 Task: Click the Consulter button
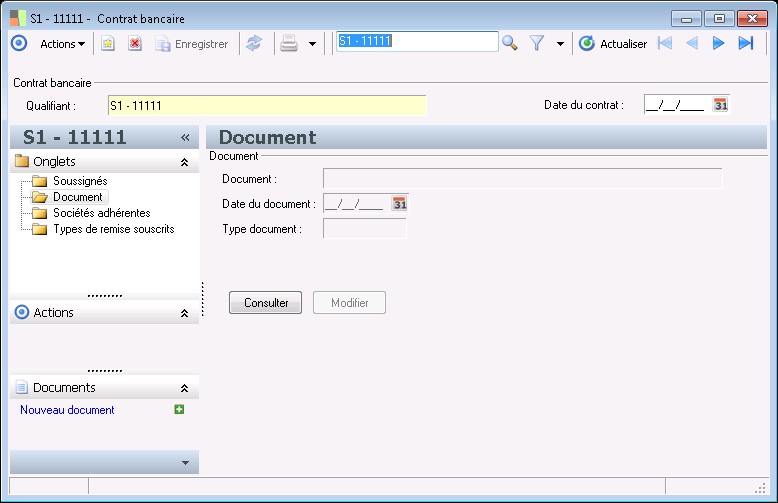click(265, 303)
